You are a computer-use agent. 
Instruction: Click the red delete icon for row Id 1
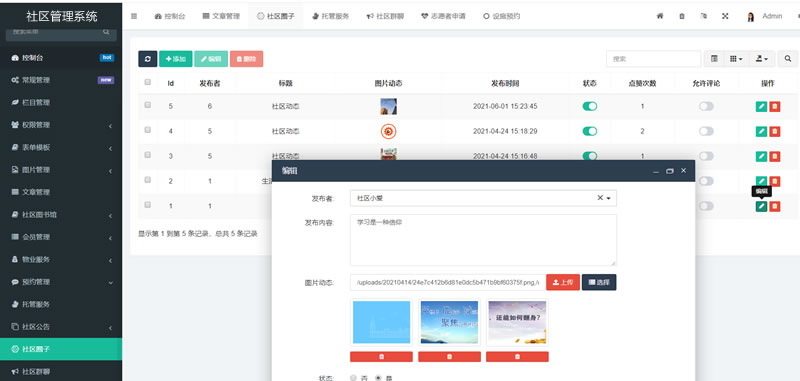[x=774, y=206]
